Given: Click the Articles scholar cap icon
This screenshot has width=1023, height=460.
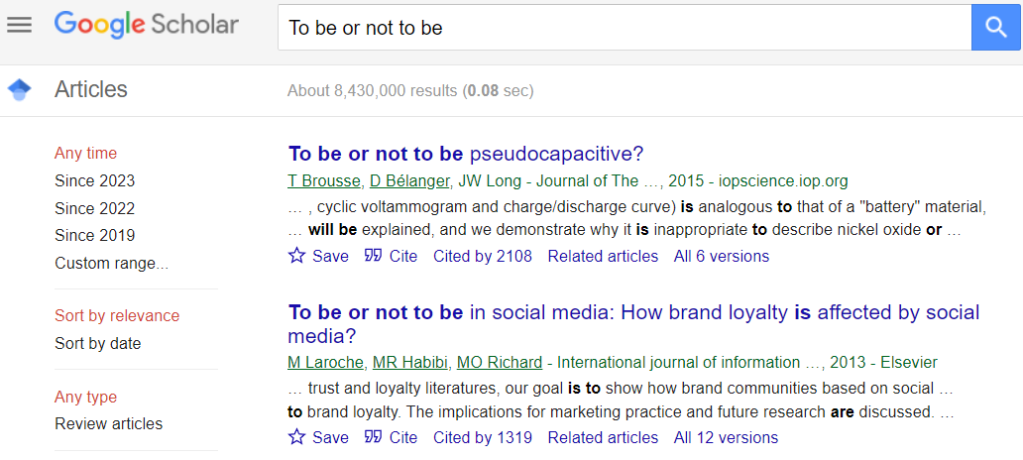Looking at the screenshot, I should point(19,90).
